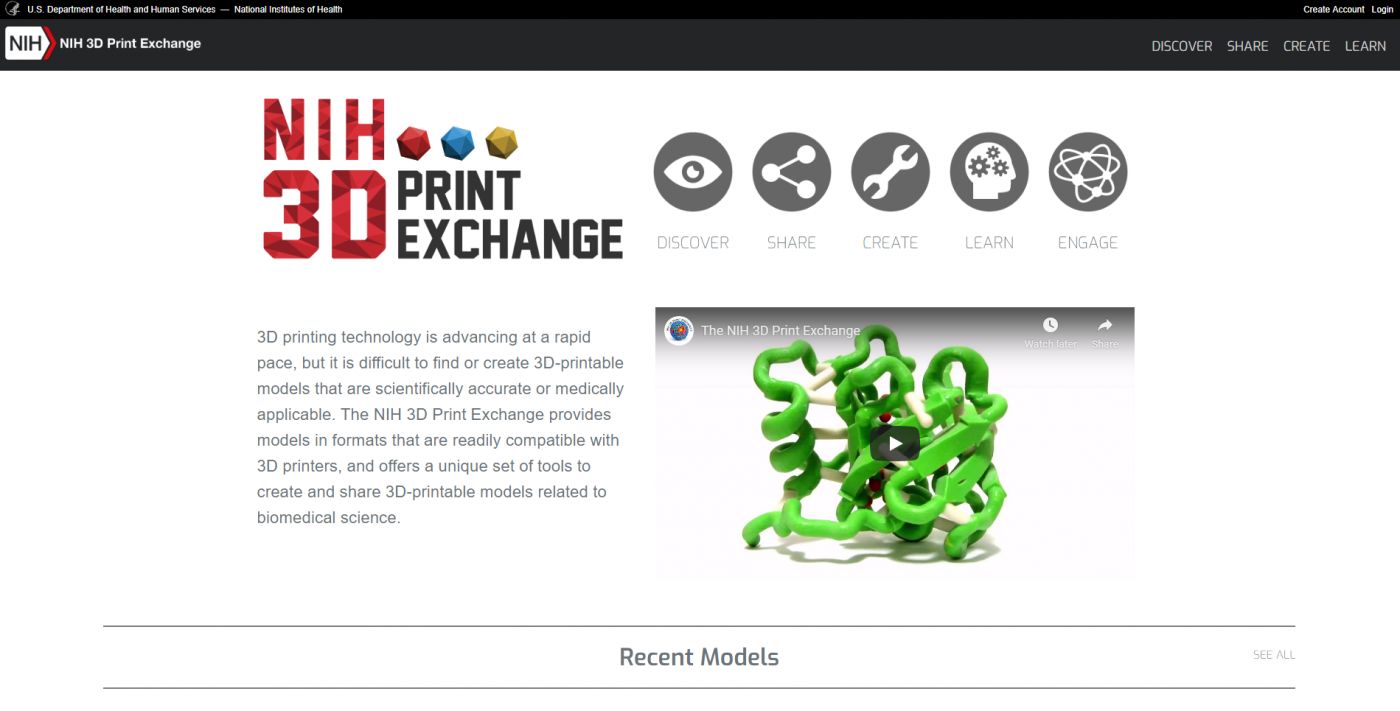Click the video title text

pyautogui.click(x=781, y=331)
